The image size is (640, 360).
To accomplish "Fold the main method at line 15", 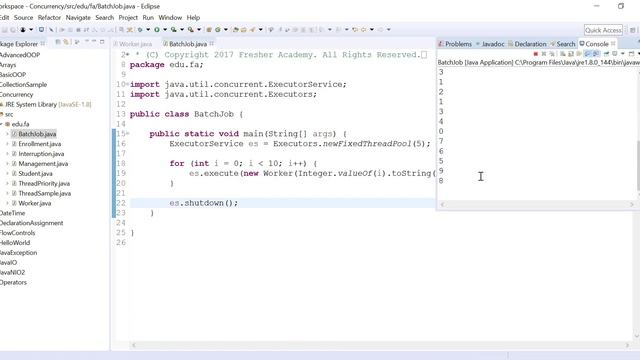I will point(127,133).
